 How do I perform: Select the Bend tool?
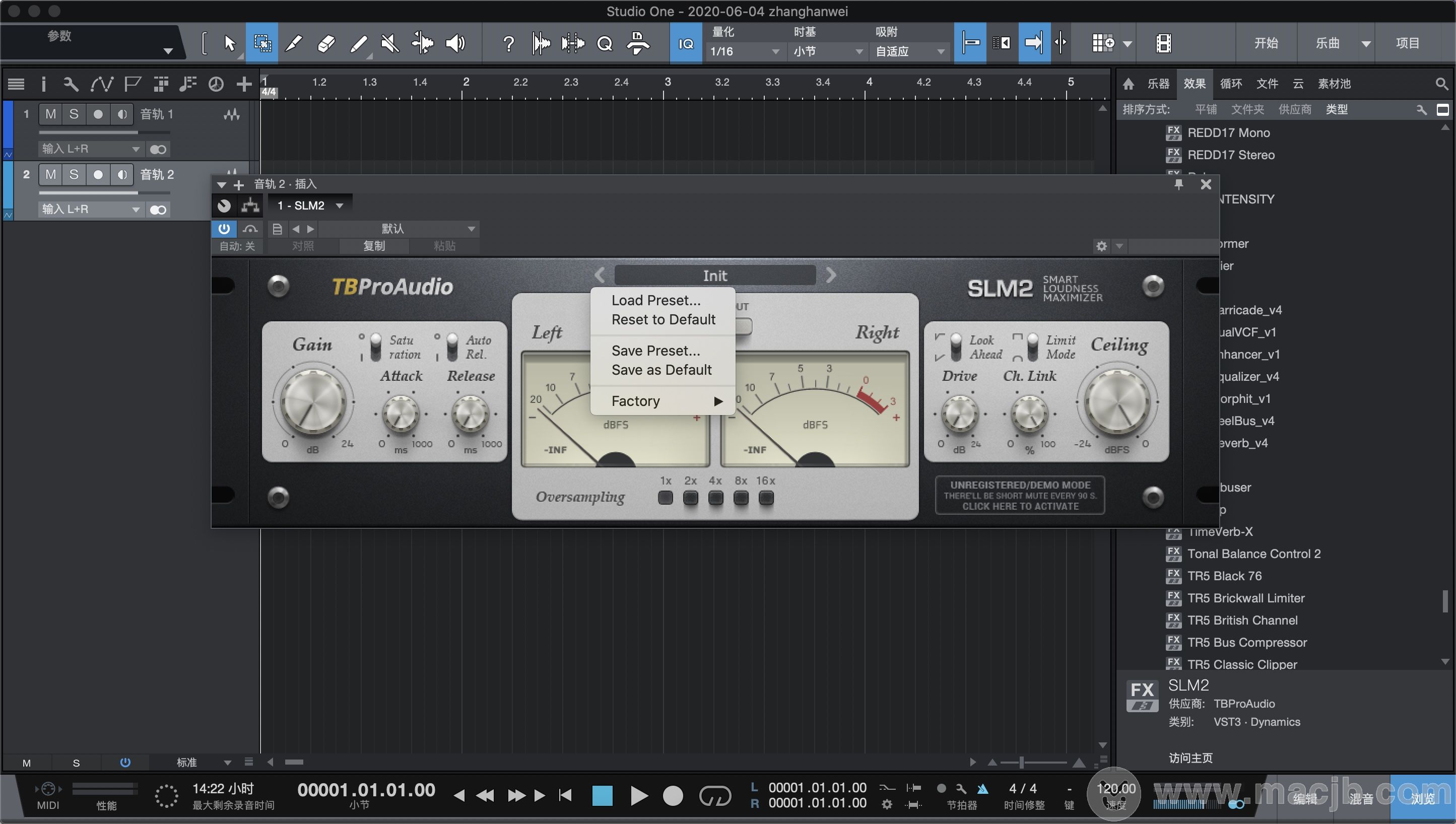422,43
